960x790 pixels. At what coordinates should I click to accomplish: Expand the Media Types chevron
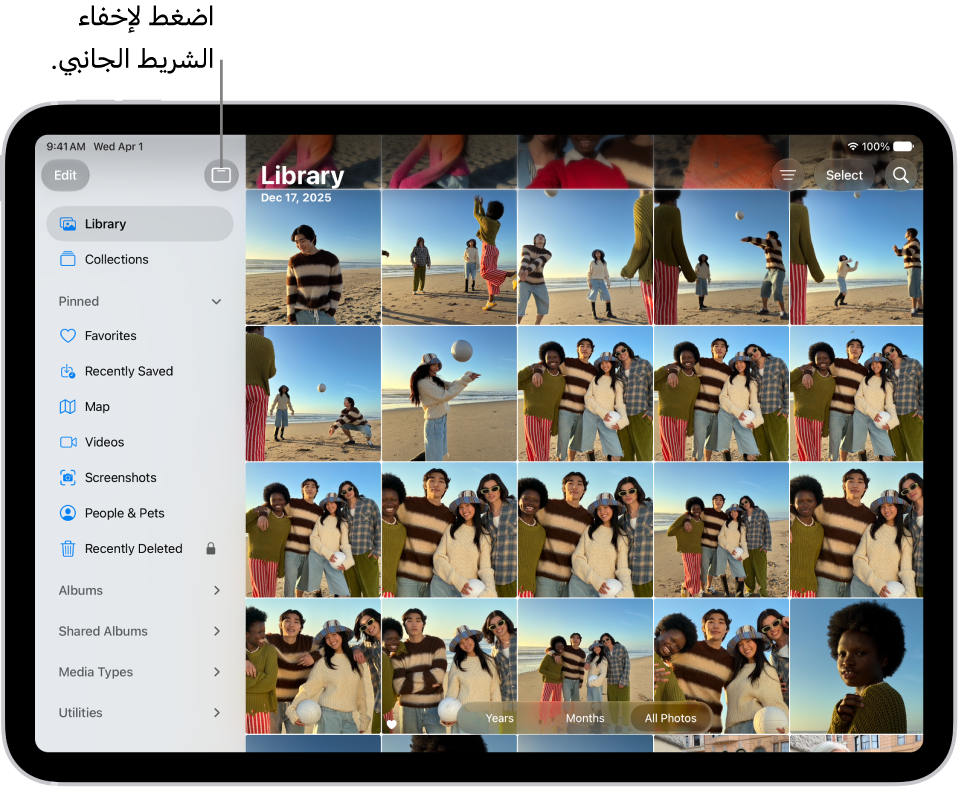[x=217, y=672]
